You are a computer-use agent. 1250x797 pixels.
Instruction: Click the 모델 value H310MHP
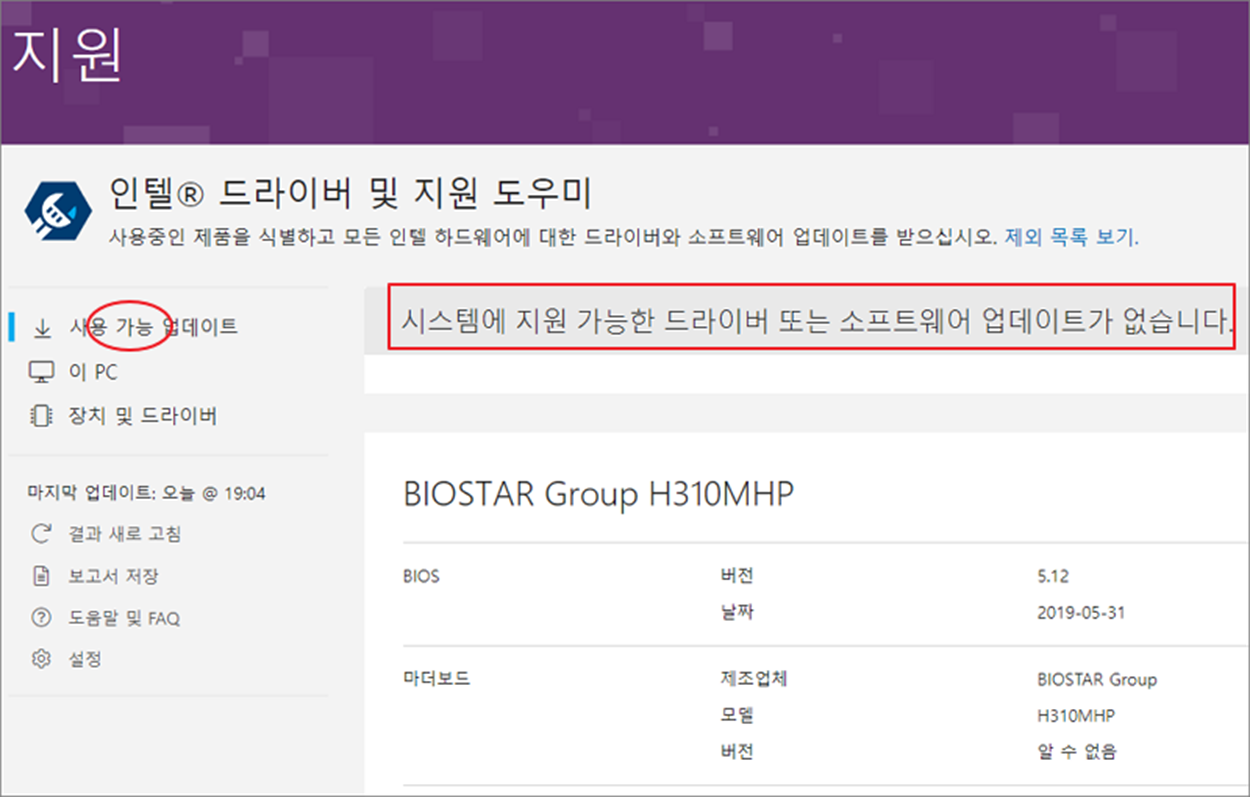(x=1076, y=716)
